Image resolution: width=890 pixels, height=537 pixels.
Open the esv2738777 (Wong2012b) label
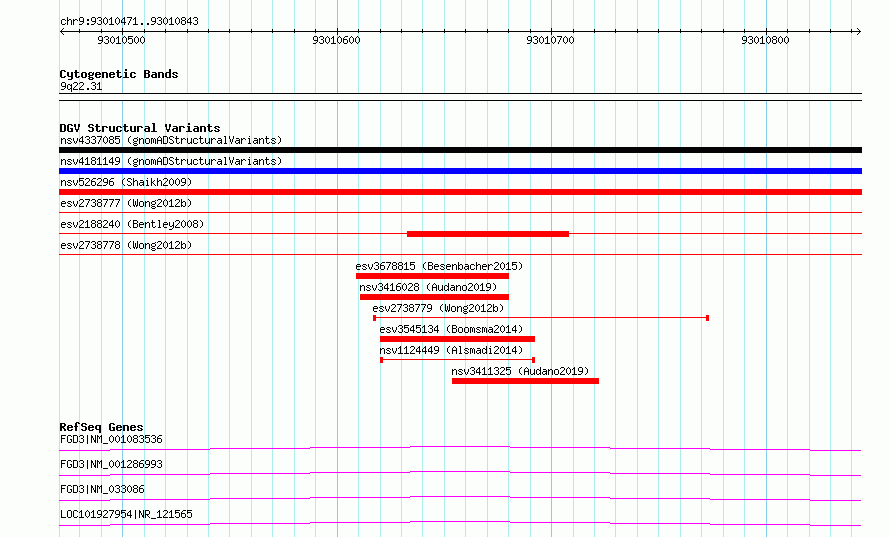click(126, 203)
